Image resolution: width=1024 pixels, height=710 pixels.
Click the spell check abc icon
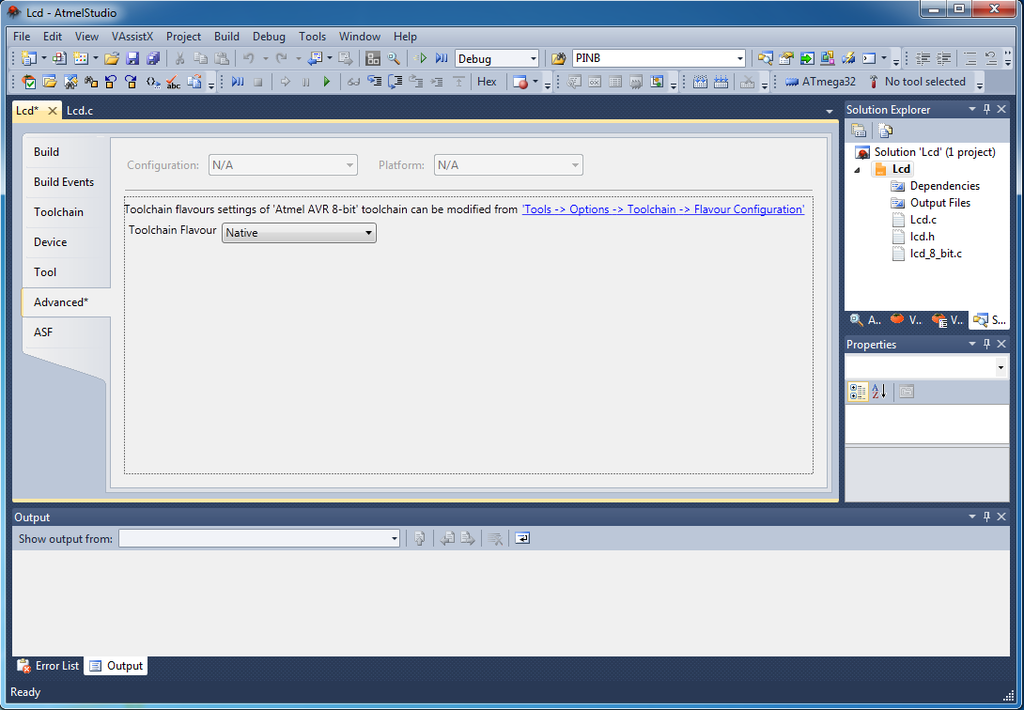(173, 82)
